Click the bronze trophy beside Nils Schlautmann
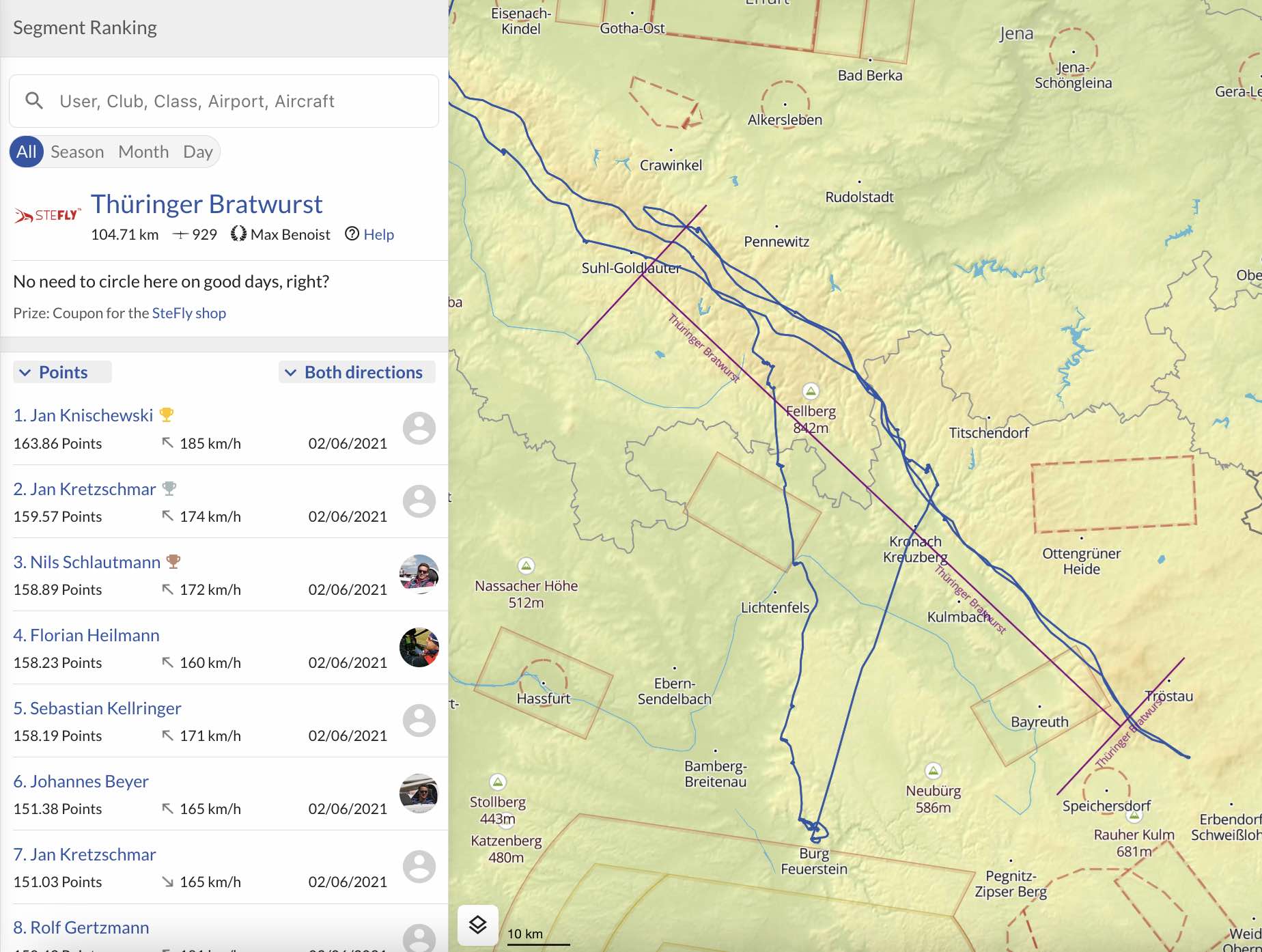 tap(173, 561)
